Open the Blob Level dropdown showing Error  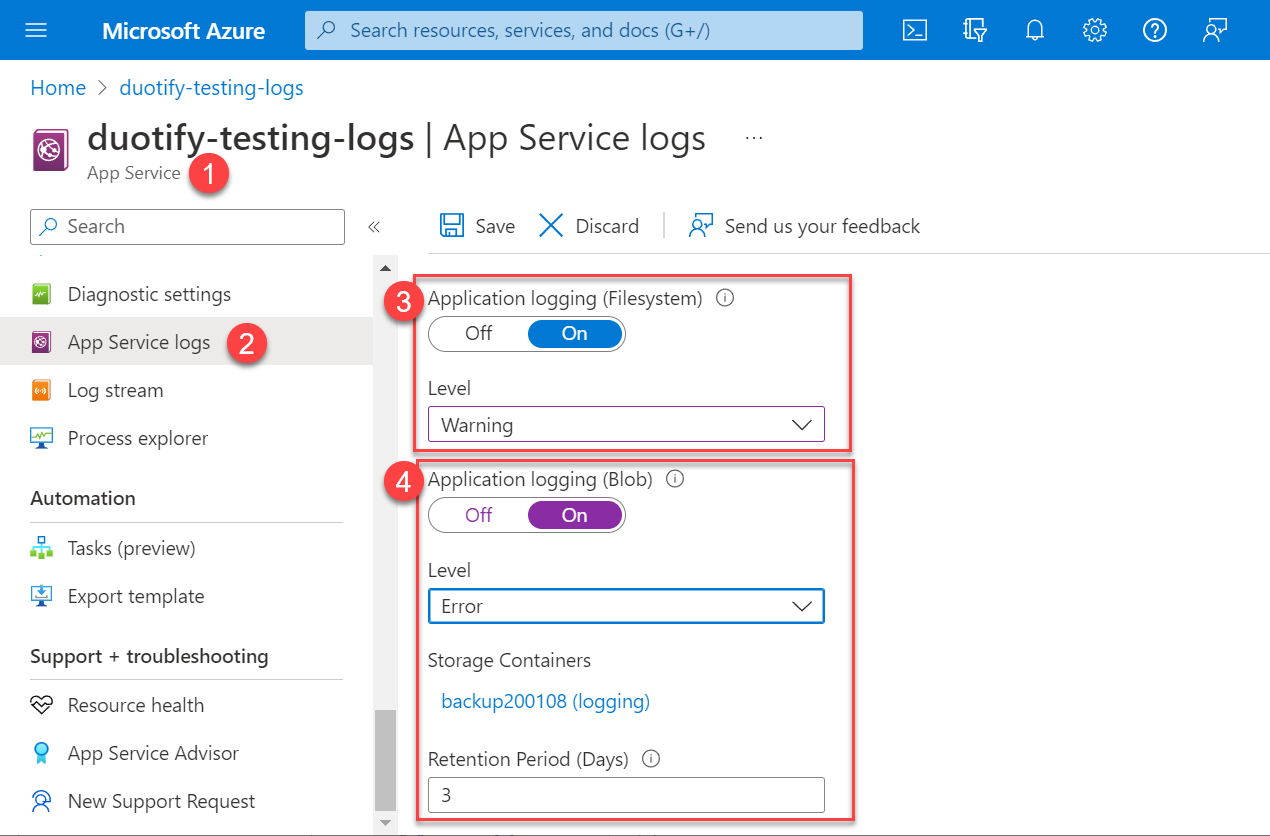pos(626,606)
